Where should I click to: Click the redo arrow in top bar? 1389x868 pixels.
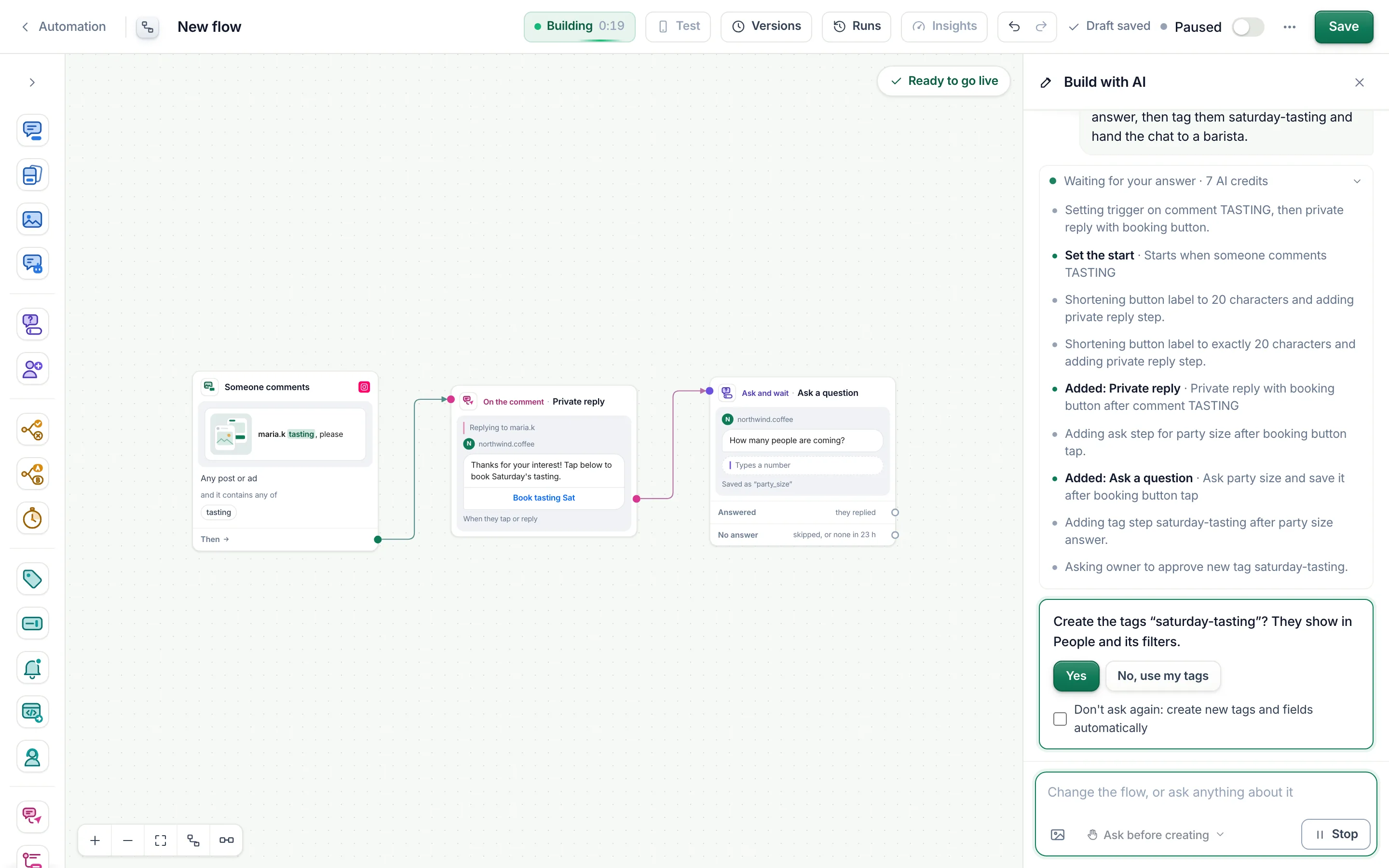pyautogui.click(x=1041, y=27)
